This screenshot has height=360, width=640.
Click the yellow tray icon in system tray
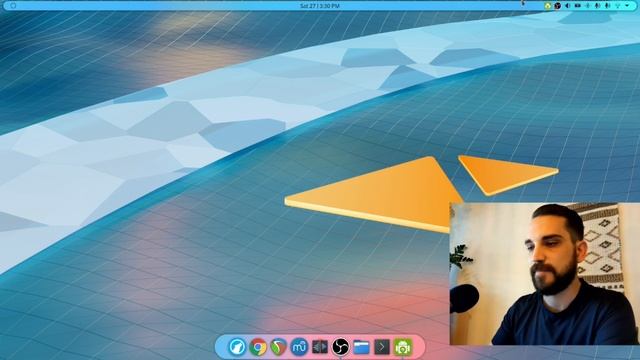548,6
